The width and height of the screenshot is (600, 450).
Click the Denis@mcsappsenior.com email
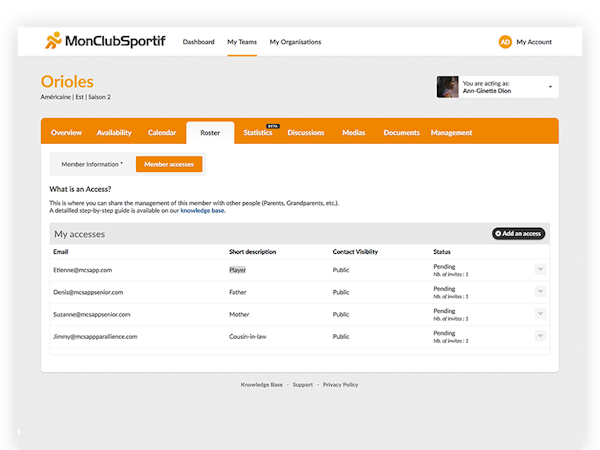(x=88, y=292)
